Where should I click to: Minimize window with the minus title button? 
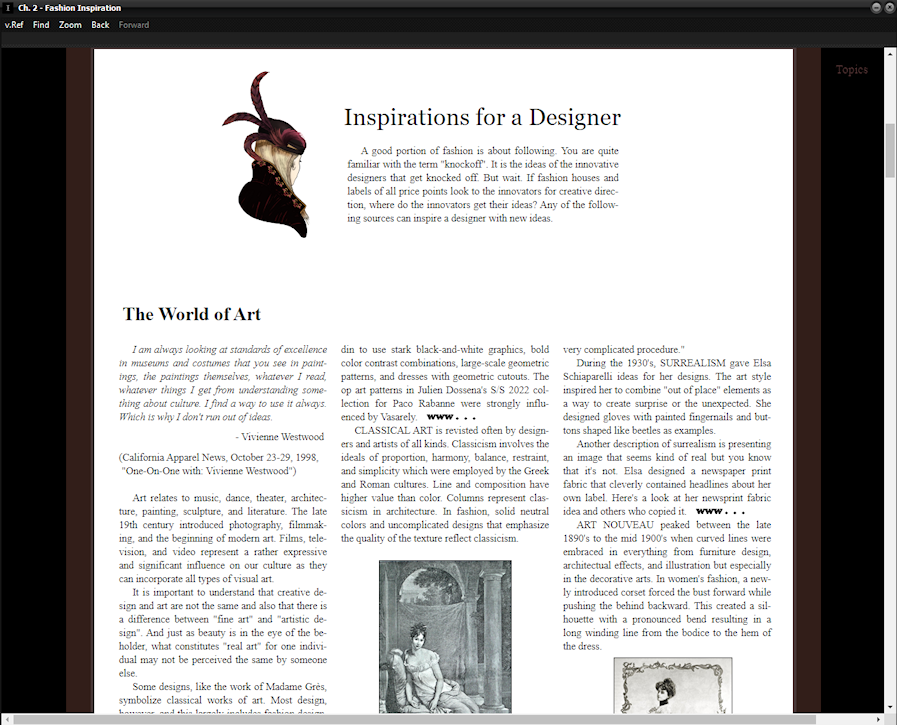(x=876, y=7)
